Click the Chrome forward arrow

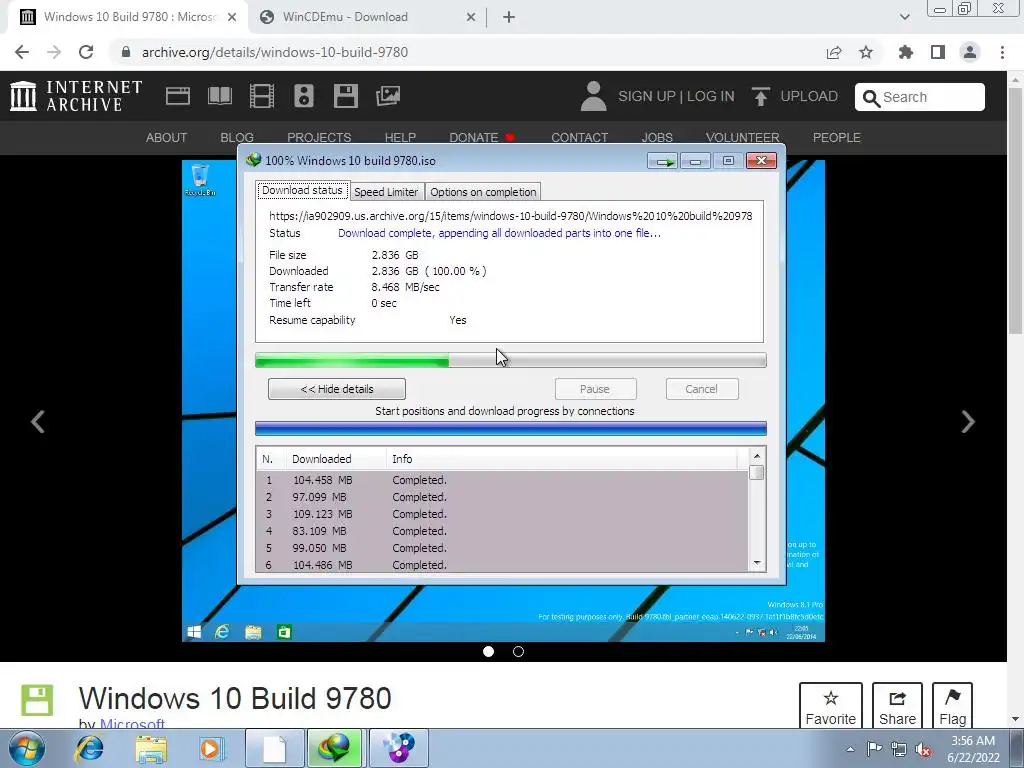coord(54,52)
